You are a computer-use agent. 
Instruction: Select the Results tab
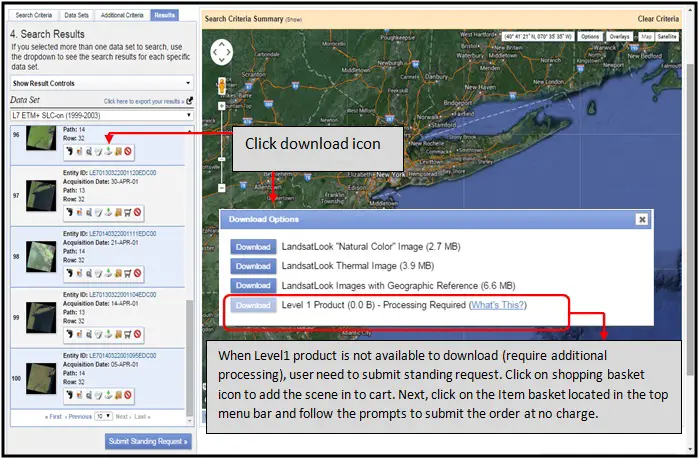click(164, 15)
